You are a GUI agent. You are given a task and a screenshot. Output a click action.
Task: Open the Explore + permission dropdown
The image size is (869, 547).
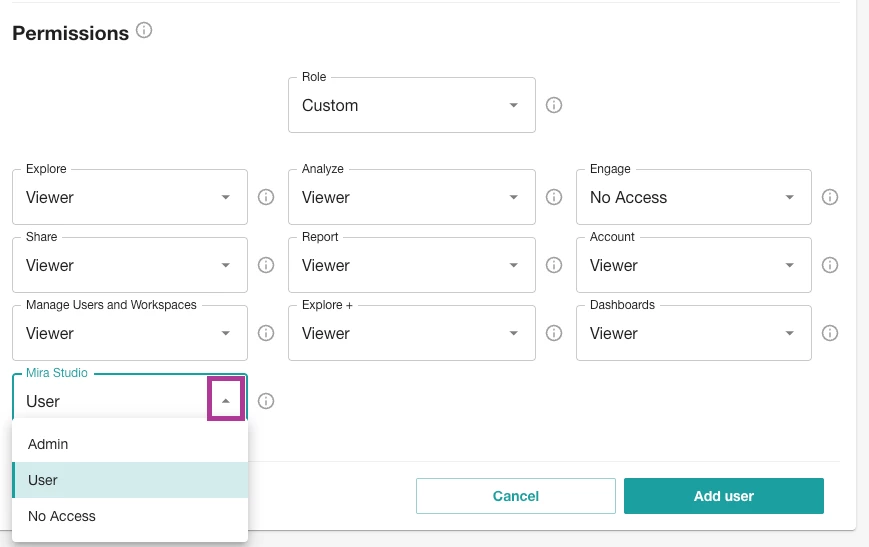coord(411,333)
